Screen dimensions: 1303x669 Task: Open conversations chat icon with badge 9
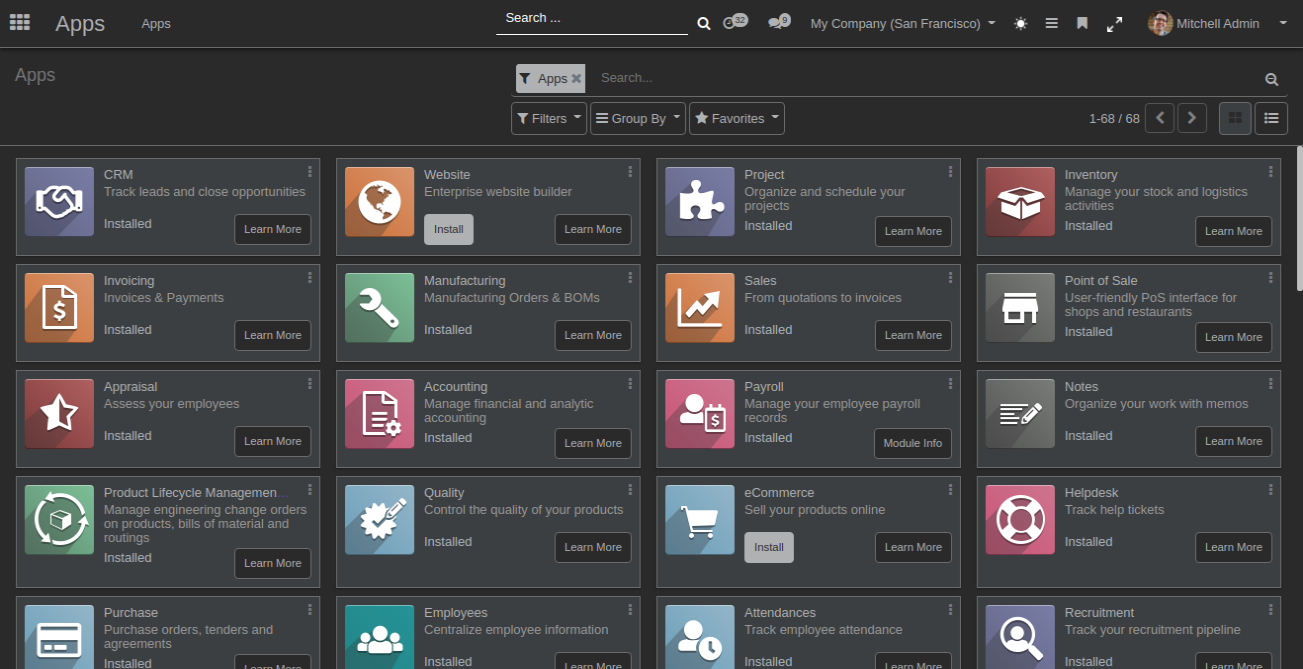(x=779, y=22)
